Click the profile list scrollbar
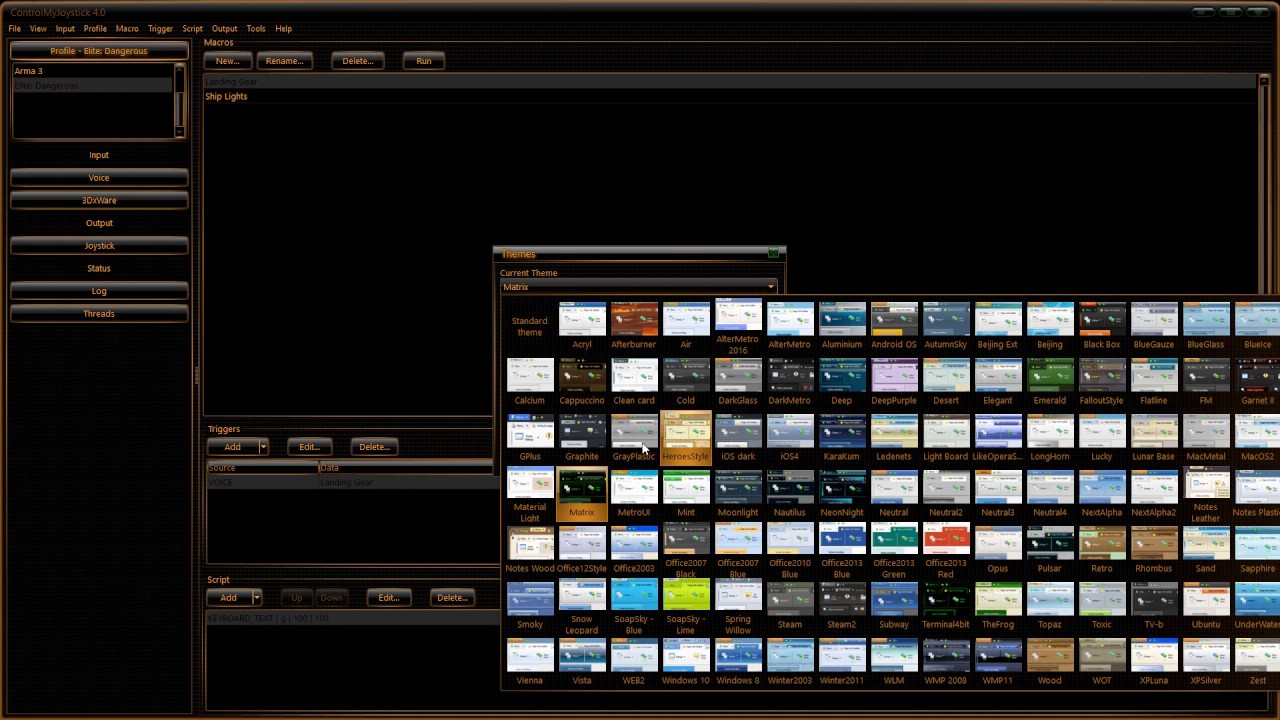This screenshot has width=1280, height=720. click(x=180, y=100)
